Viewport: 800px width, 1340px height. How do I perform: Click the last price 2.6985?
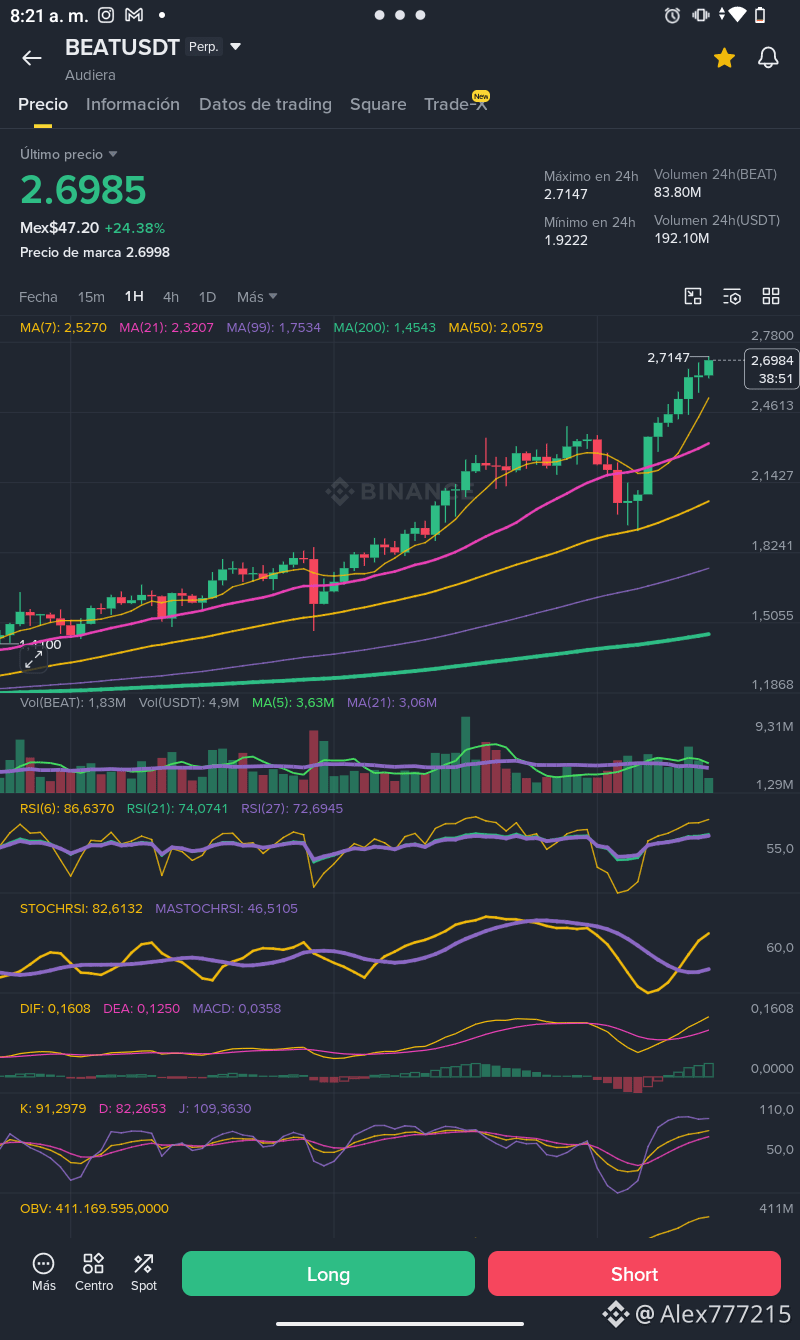83,190
